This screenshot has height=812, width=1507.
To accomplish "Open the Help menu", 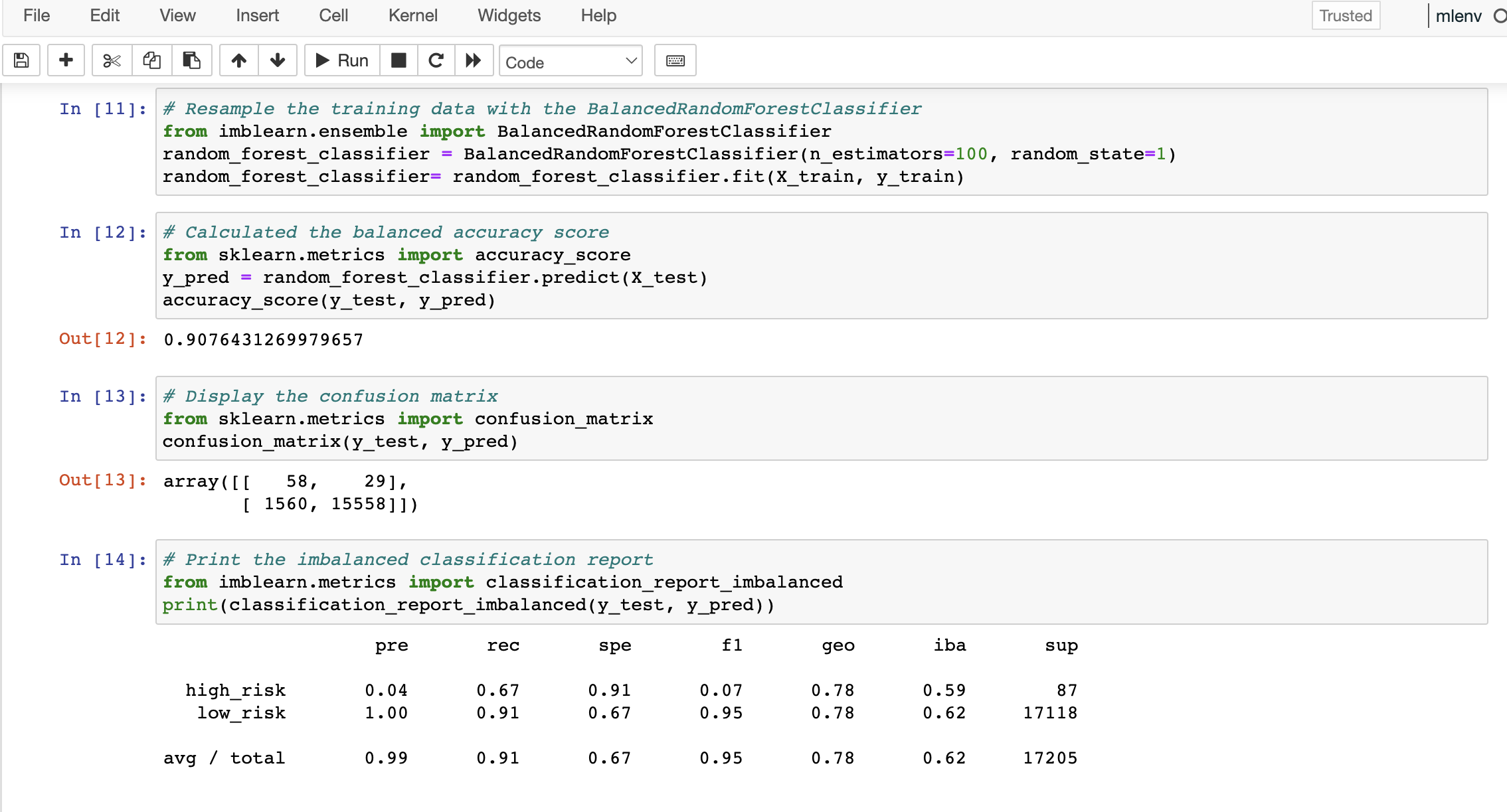I will (597, 15).
